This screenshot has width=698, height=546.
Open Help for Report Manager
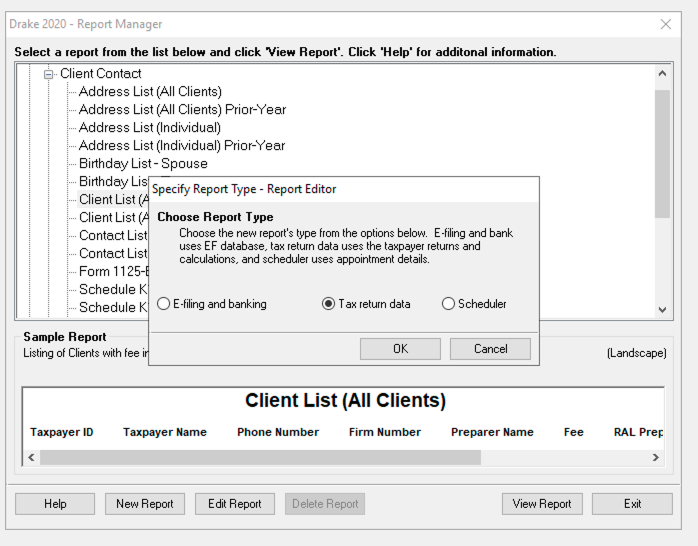[x=55, y=504]
